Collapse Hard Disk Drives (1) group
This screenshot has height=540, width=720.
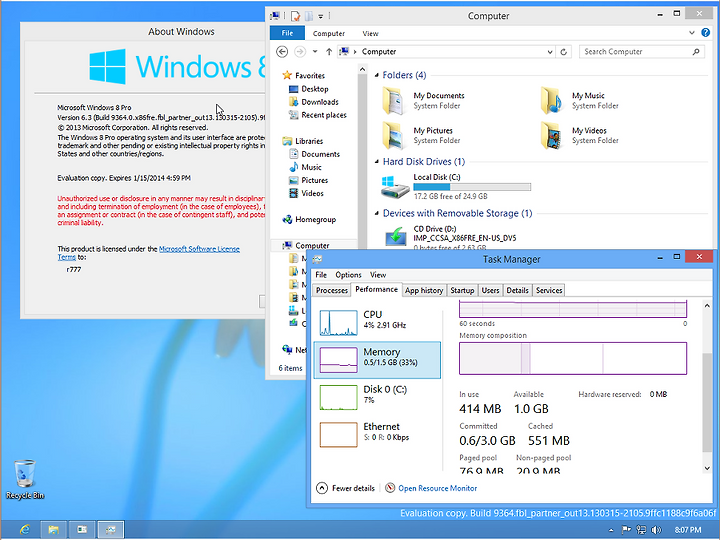tap(377, 162)
